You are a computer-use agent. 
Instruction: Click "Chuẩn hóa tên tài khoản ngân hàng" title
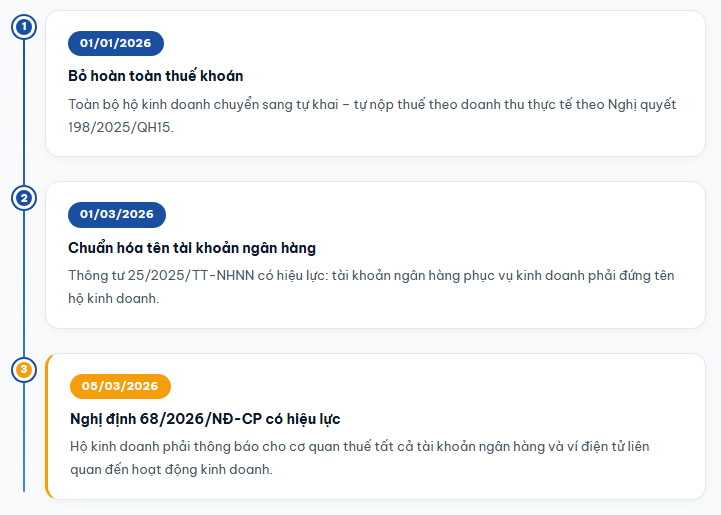pos(192,247)
